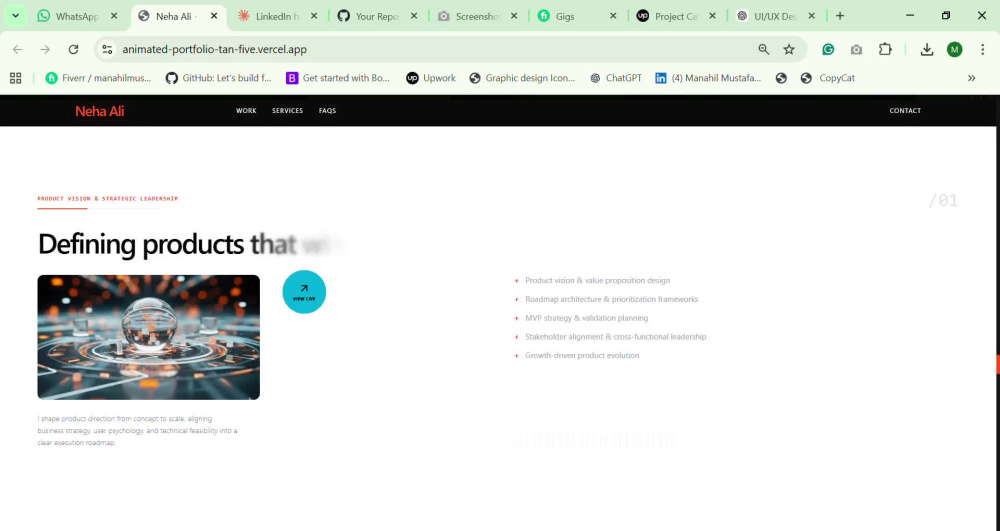Switch to the Project Cat tab
The image size is (1000, 531).
675,17
